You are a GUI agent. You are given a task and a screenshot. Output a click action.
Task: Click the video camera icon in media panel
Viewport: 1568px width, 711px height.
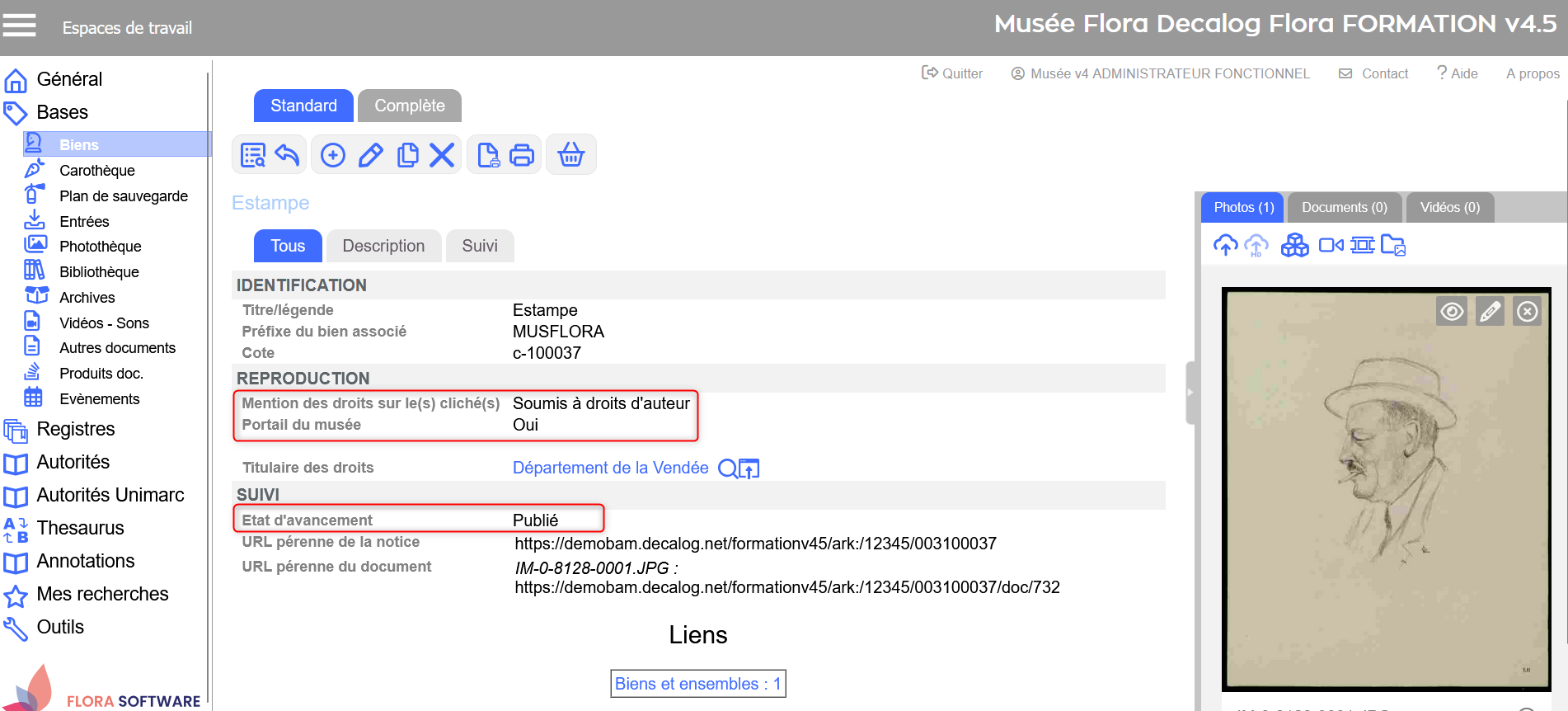[x=1331, y=245]
